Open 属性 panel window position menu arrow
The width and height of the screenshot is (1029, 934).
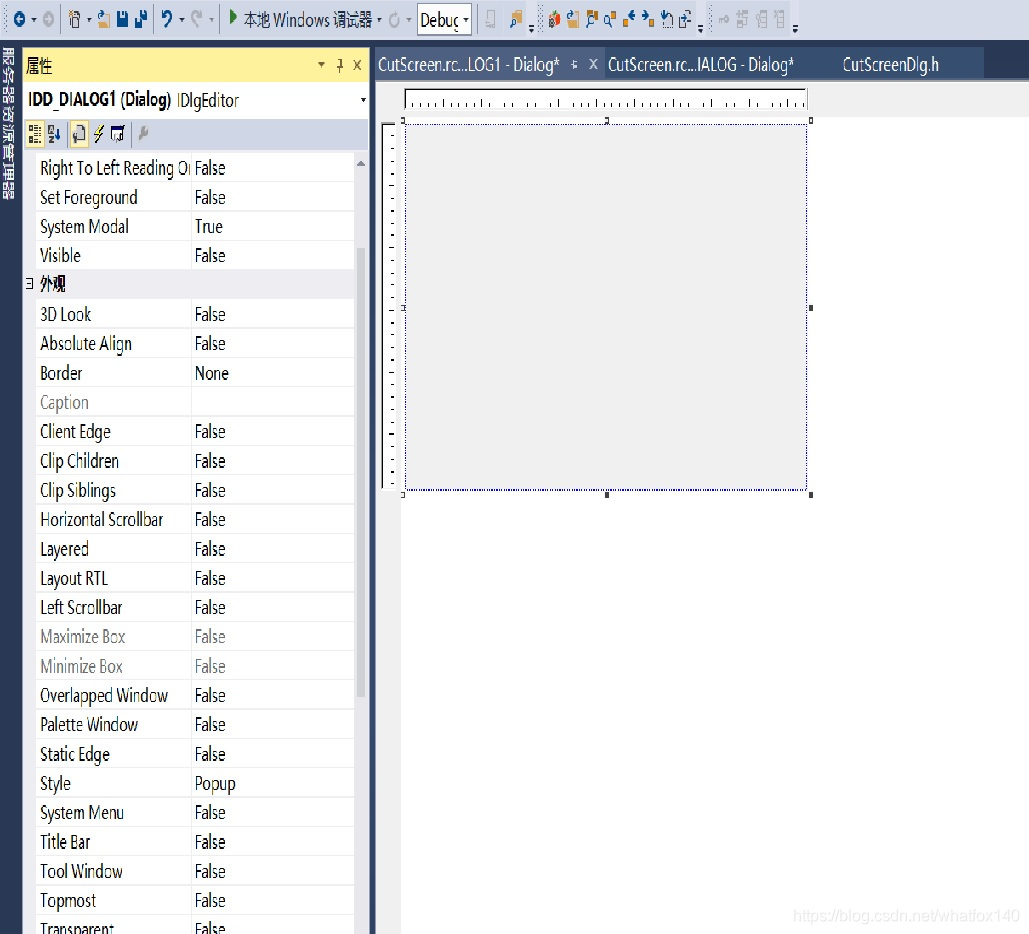[x=322, y=65]
